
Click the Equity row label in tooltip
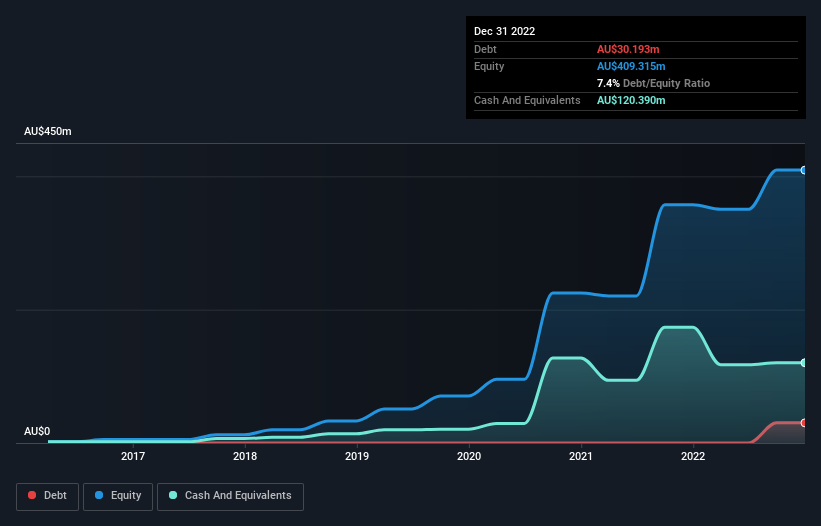click(489, 66)
